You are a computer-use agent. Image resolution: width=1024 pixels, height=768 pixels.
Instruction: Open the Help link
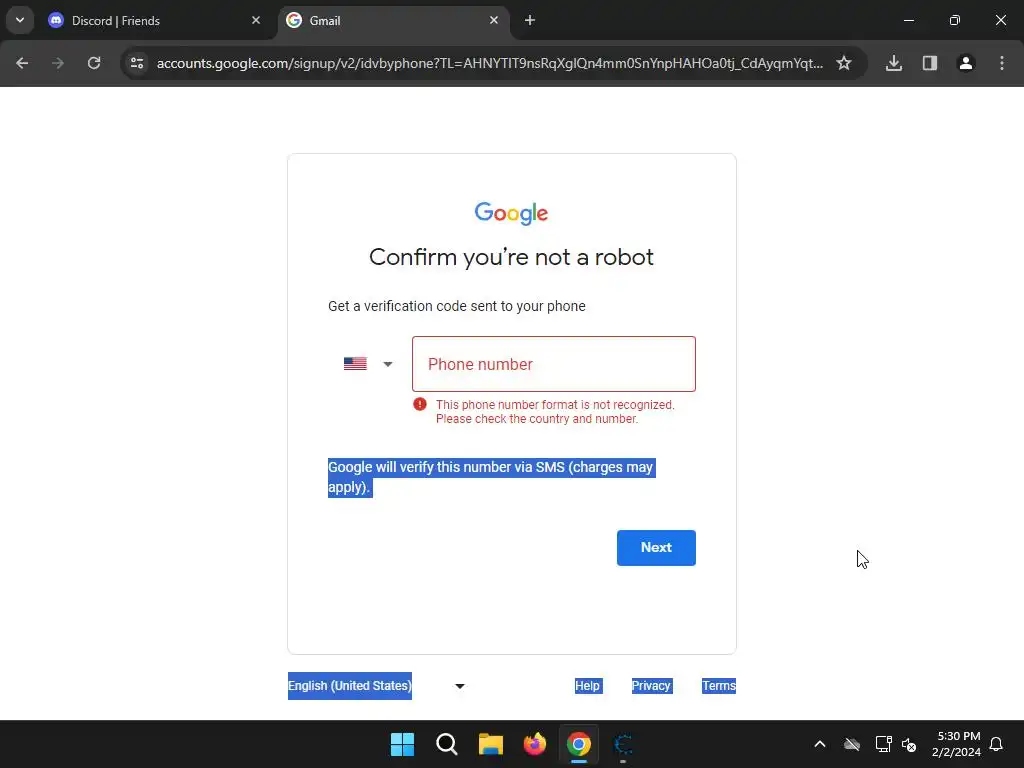tap(587, 686)
